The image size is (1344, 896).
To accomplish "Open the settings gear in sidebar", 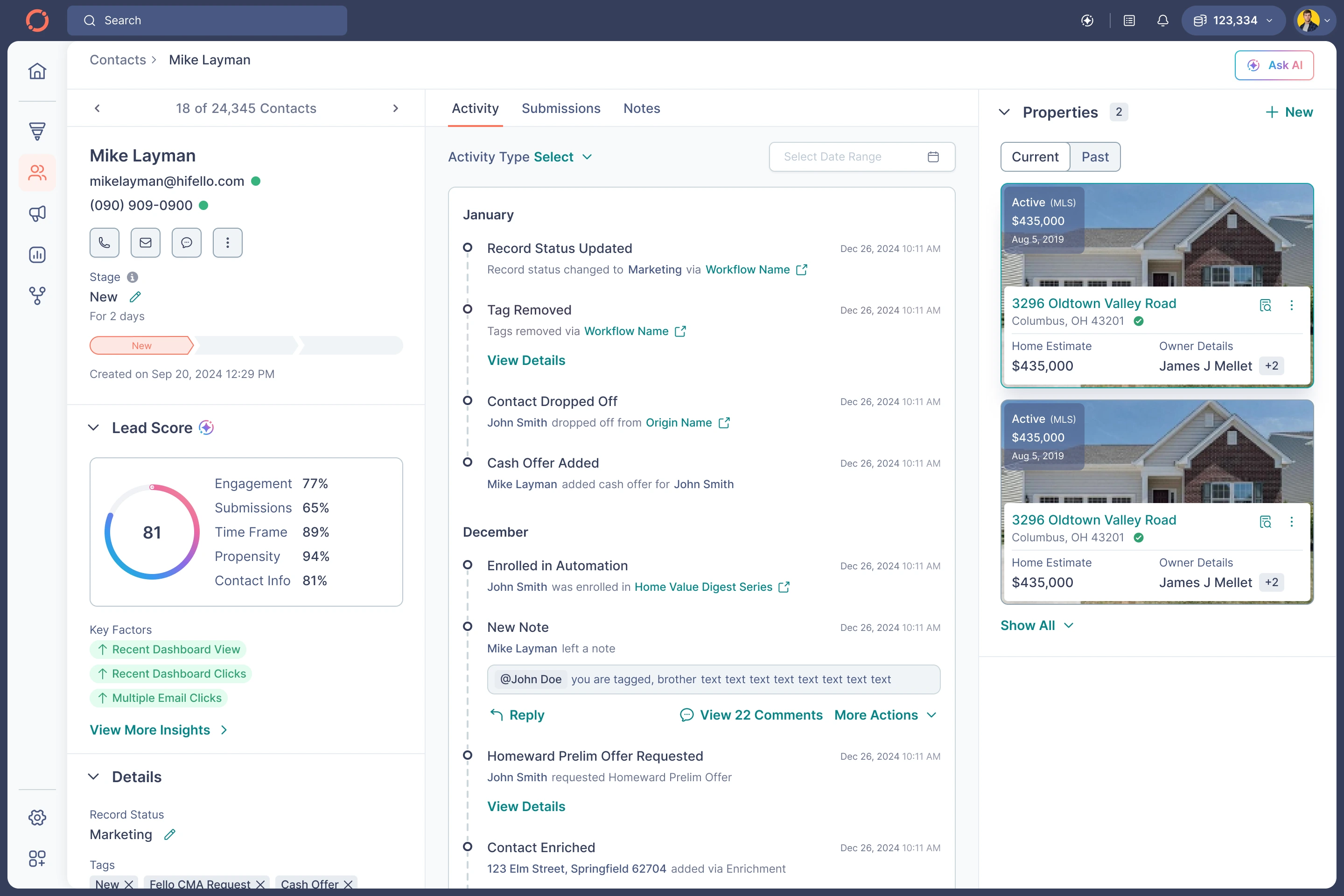I will pyautogui.click(x=37, y=817).
